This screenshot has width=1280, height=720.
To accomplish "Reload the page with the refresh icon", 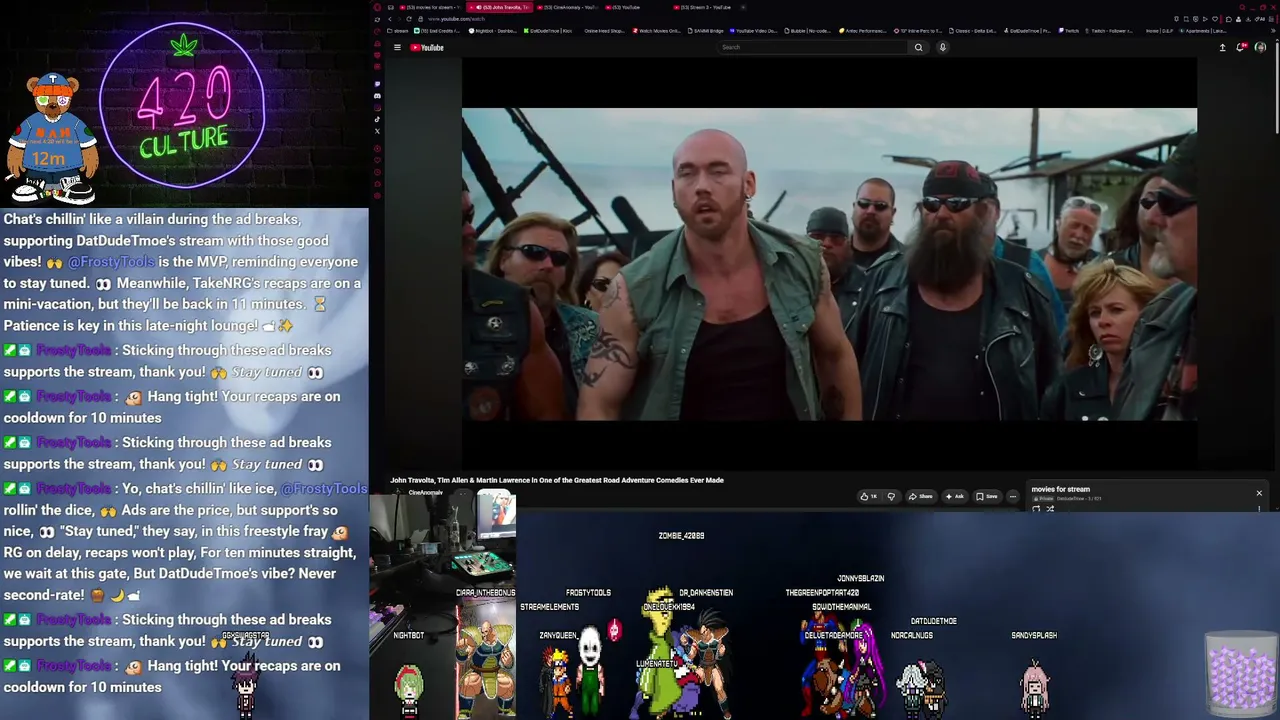I will pyautogui.click(x=408, y=19).
